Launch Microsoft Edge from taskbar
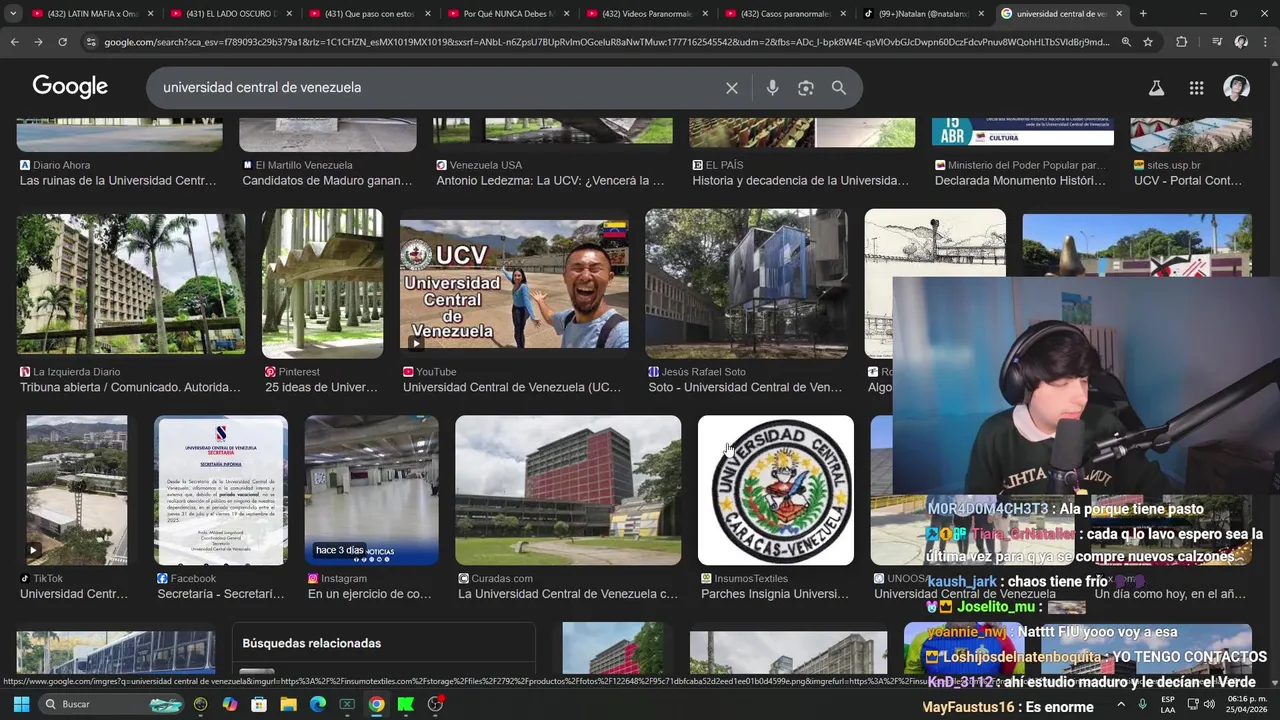Screen dimensions: 1280x720 318,704
